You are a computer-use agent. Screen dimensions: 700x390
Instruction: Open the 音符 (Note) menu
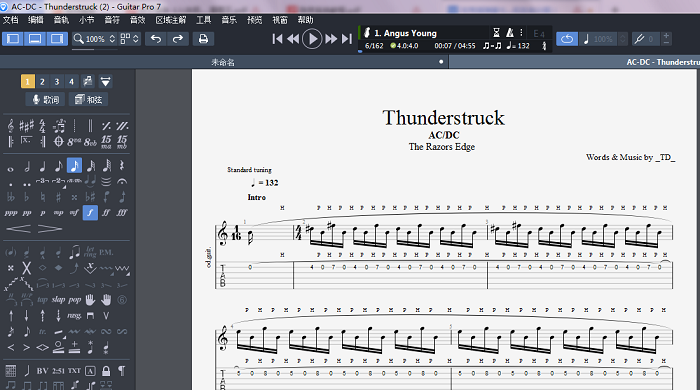coord(112,20)
